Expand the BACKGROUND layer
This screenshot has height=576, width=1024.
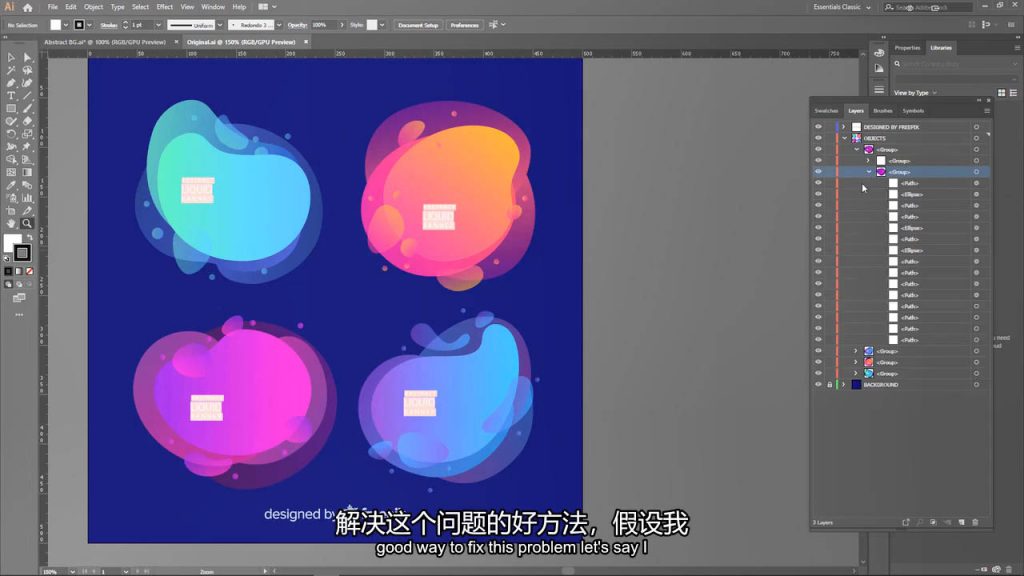pyautogui.click(x=844, y=385)
